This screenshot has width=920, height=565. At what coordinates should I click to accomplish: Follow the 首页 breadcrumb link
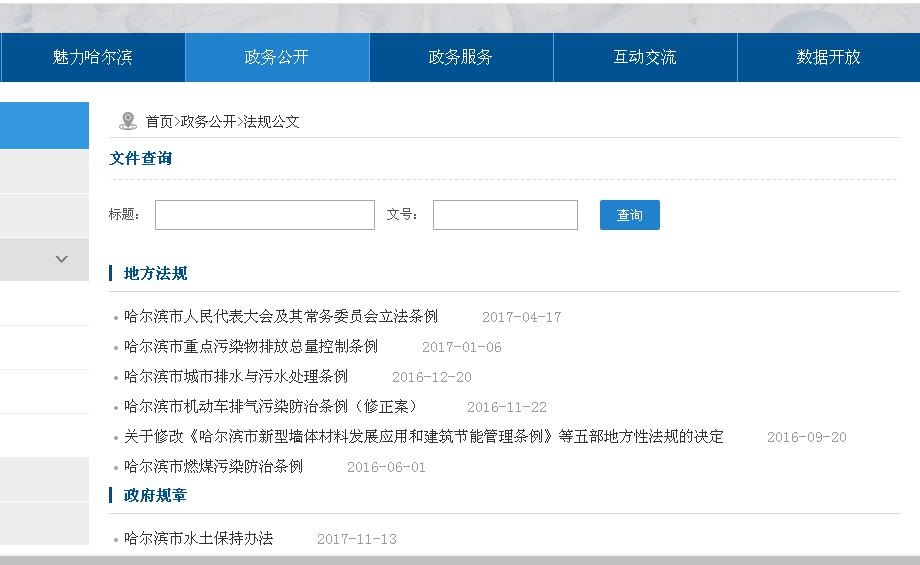159,121
